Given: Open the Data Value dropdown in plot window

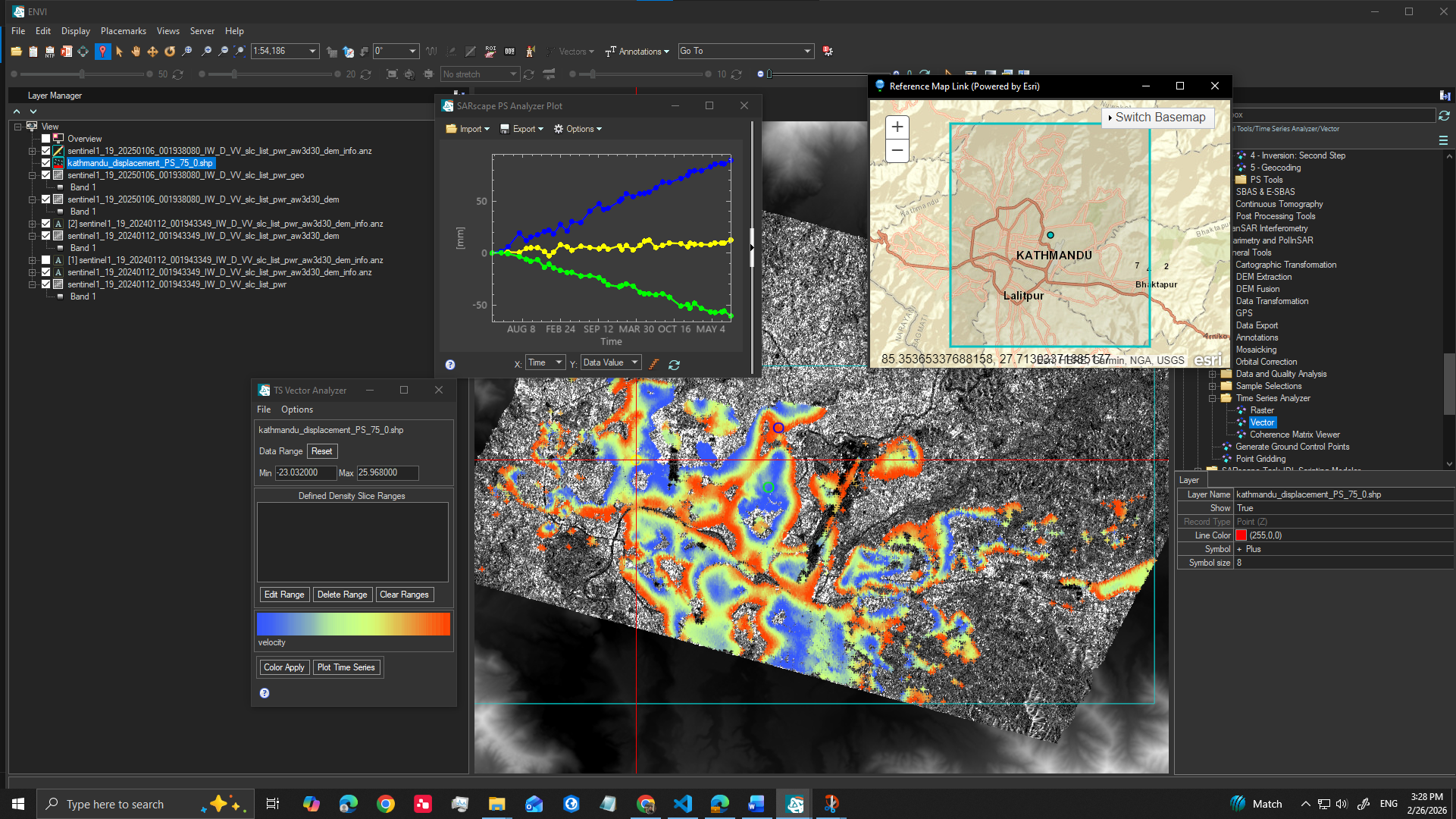Looking at the screenshot, I should pos(635,362).
